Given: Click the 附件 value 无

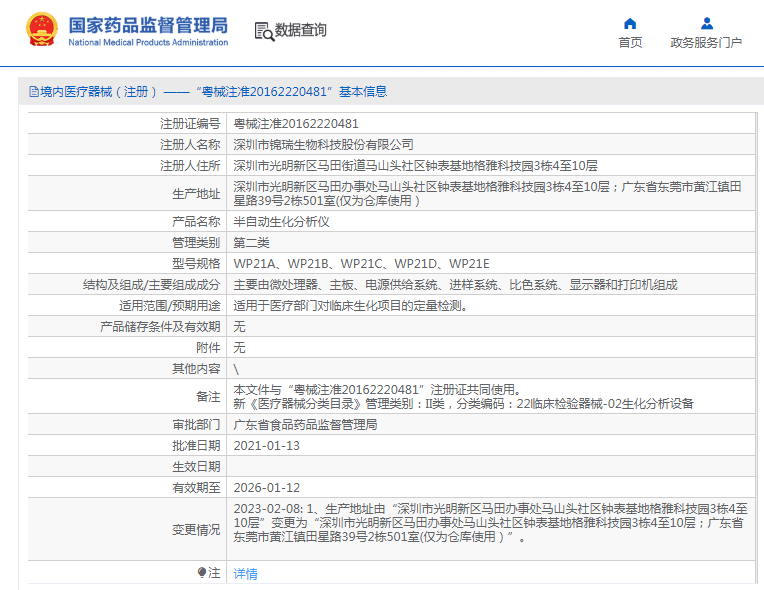Looking at the screenshot, I should click(x=239, y=347).
